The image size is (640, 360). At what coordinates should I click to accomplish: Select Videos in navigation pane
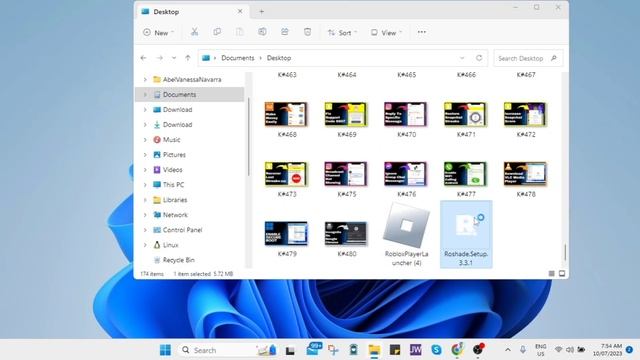pyautogui.click(x=173, y=170)
